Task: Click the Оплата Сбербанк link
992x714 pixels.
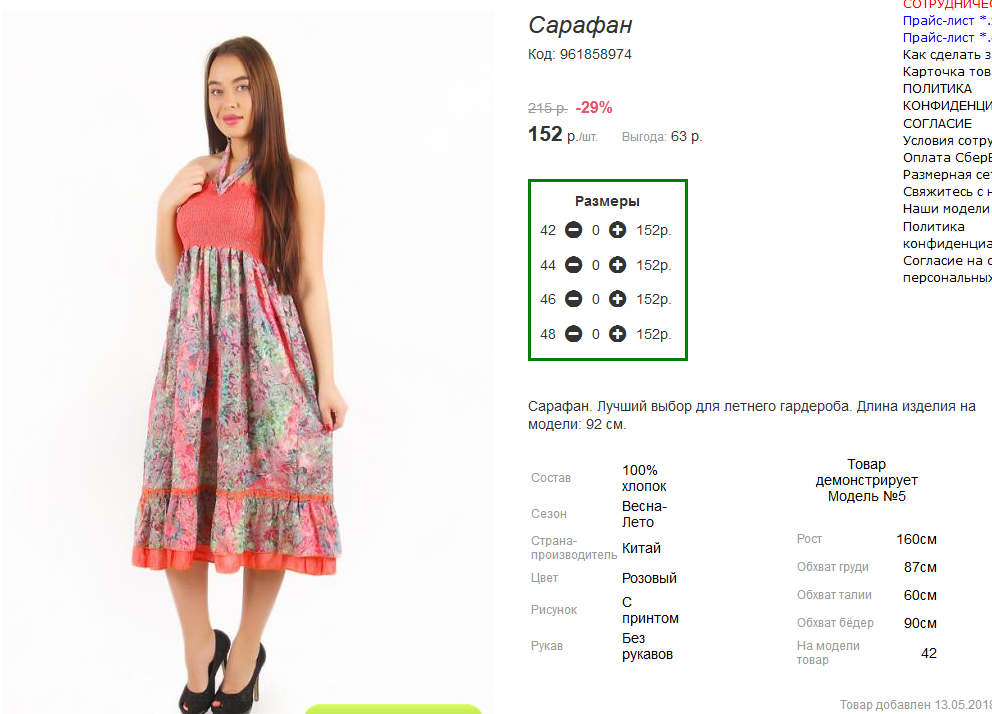Action: coord(947,157)
